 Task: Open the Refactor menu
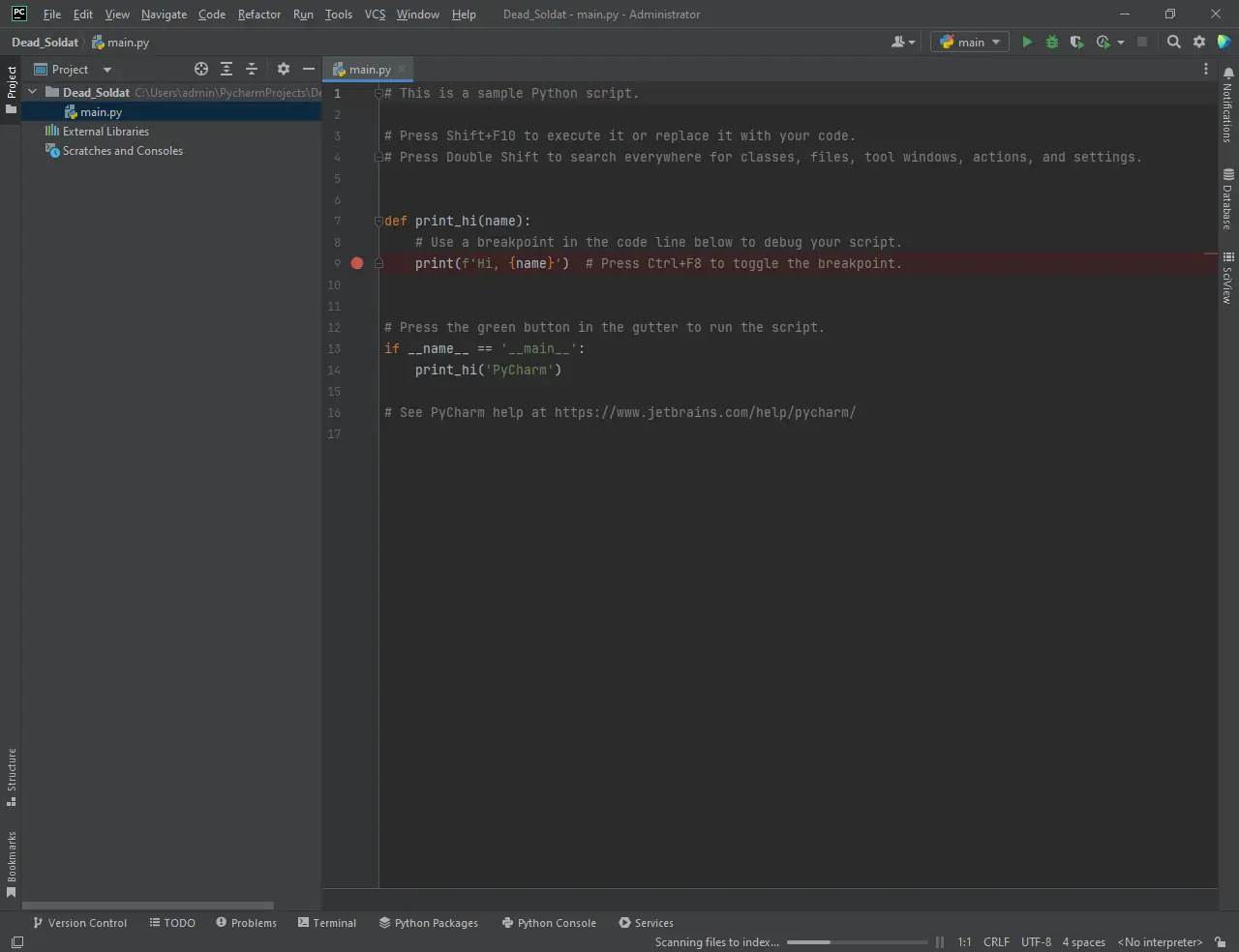pos(258,15)
